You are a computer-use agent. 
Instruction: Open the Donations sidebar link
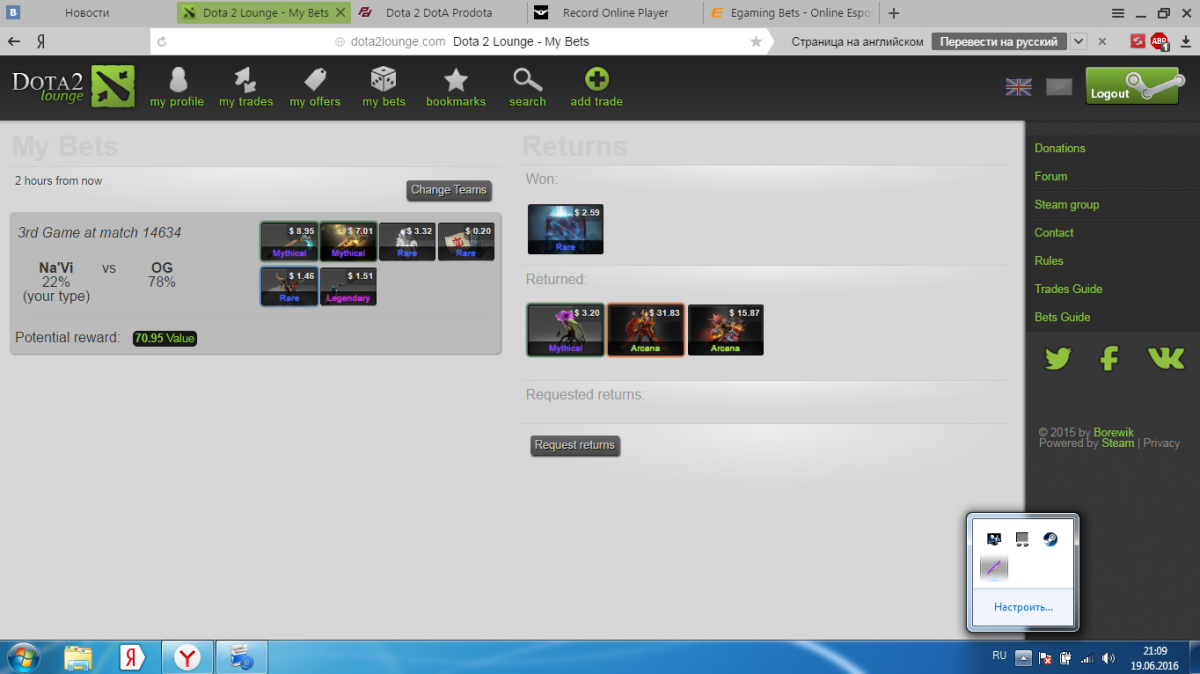[x=1060, y=148]
